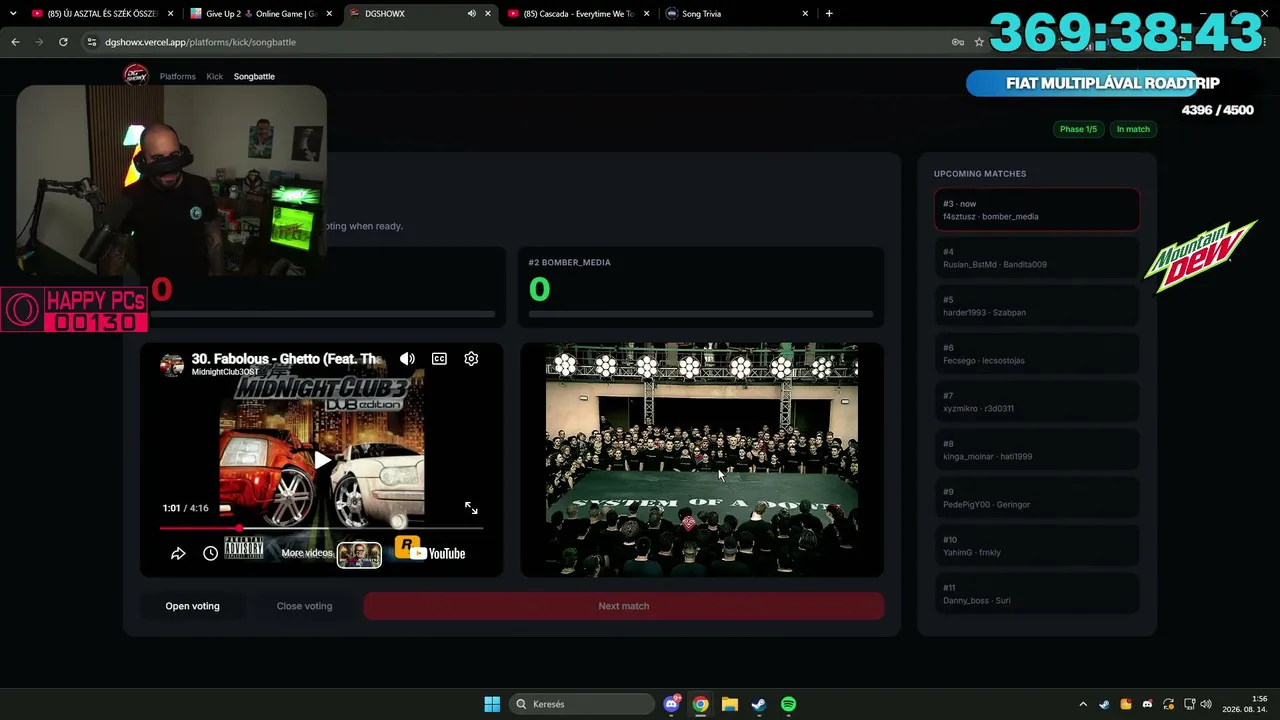Open the Windows Start menu
Viewport: 1280px width, 720px height.
click(x=492, y=704)
